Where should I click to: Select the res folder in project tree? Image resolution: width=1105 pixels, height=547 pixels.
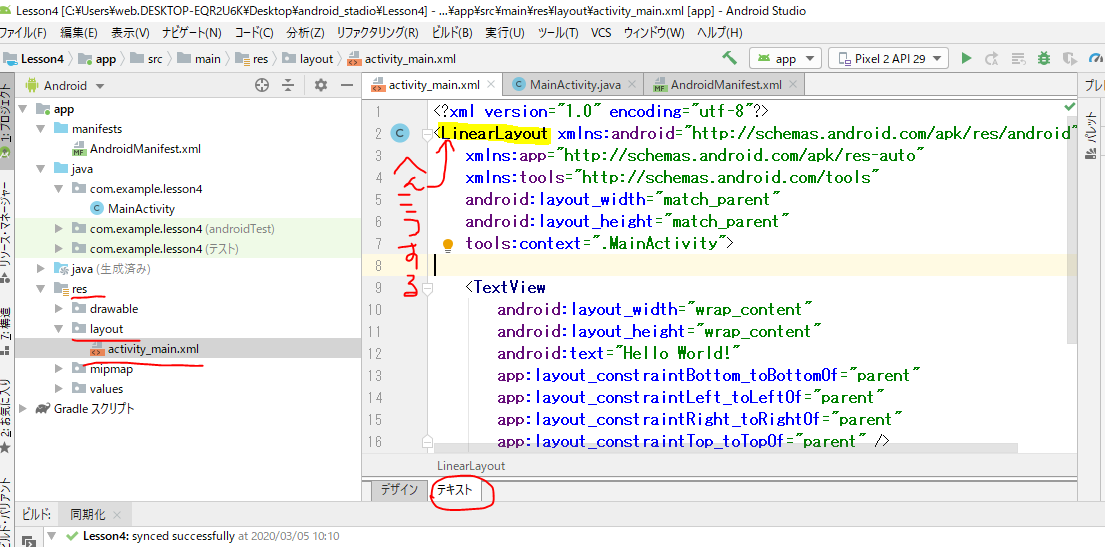80,289
